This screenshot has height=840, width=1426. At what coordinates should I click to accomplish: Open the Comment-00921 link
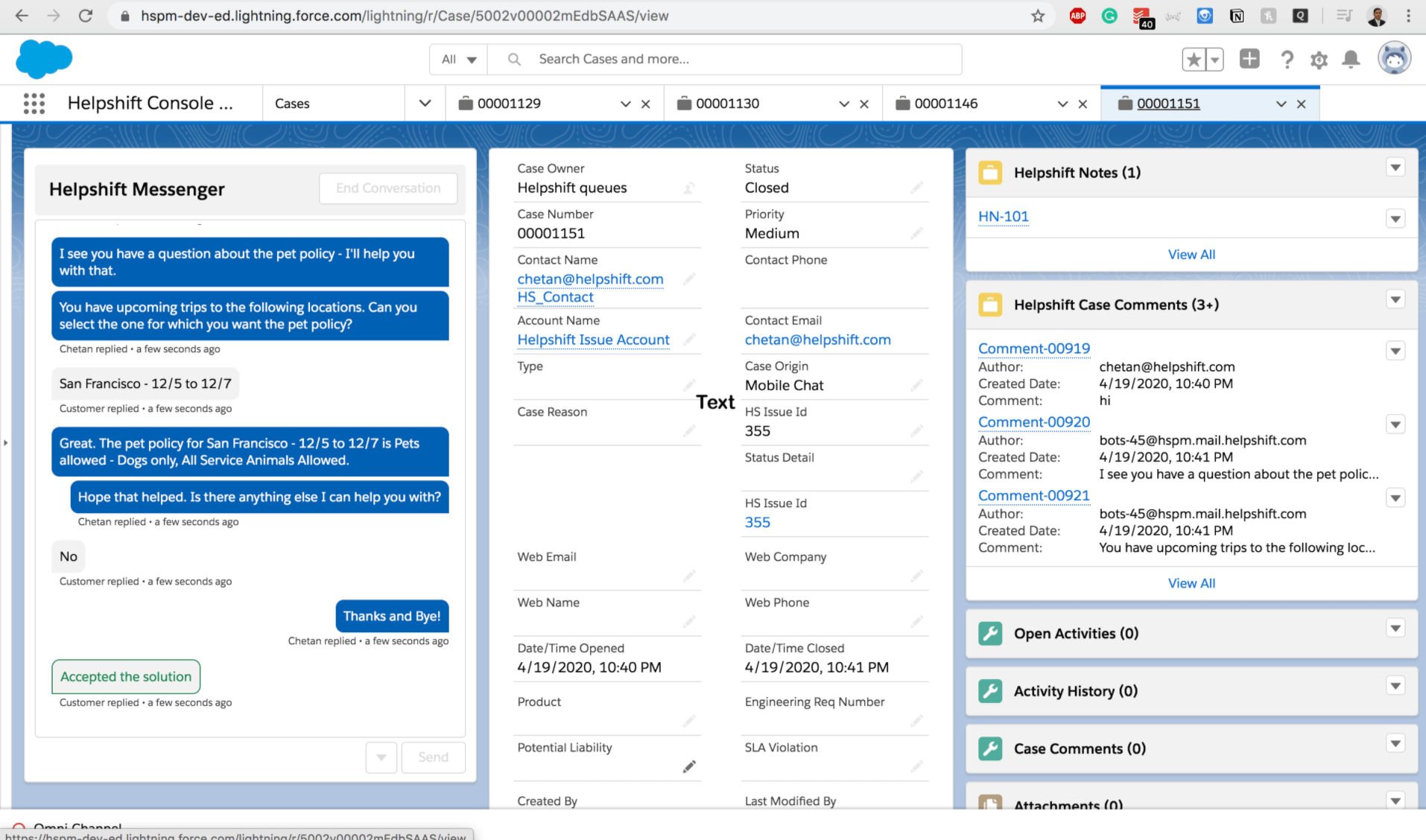coord(1033,496)
